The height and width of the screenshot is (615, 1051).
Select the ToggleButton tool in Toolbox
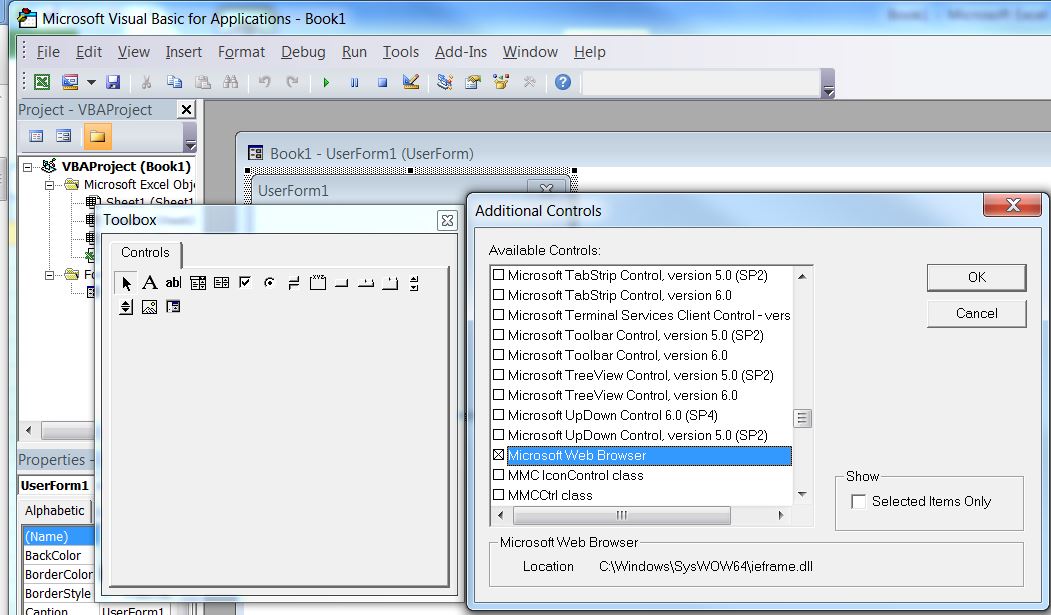(x=294, y=283)
